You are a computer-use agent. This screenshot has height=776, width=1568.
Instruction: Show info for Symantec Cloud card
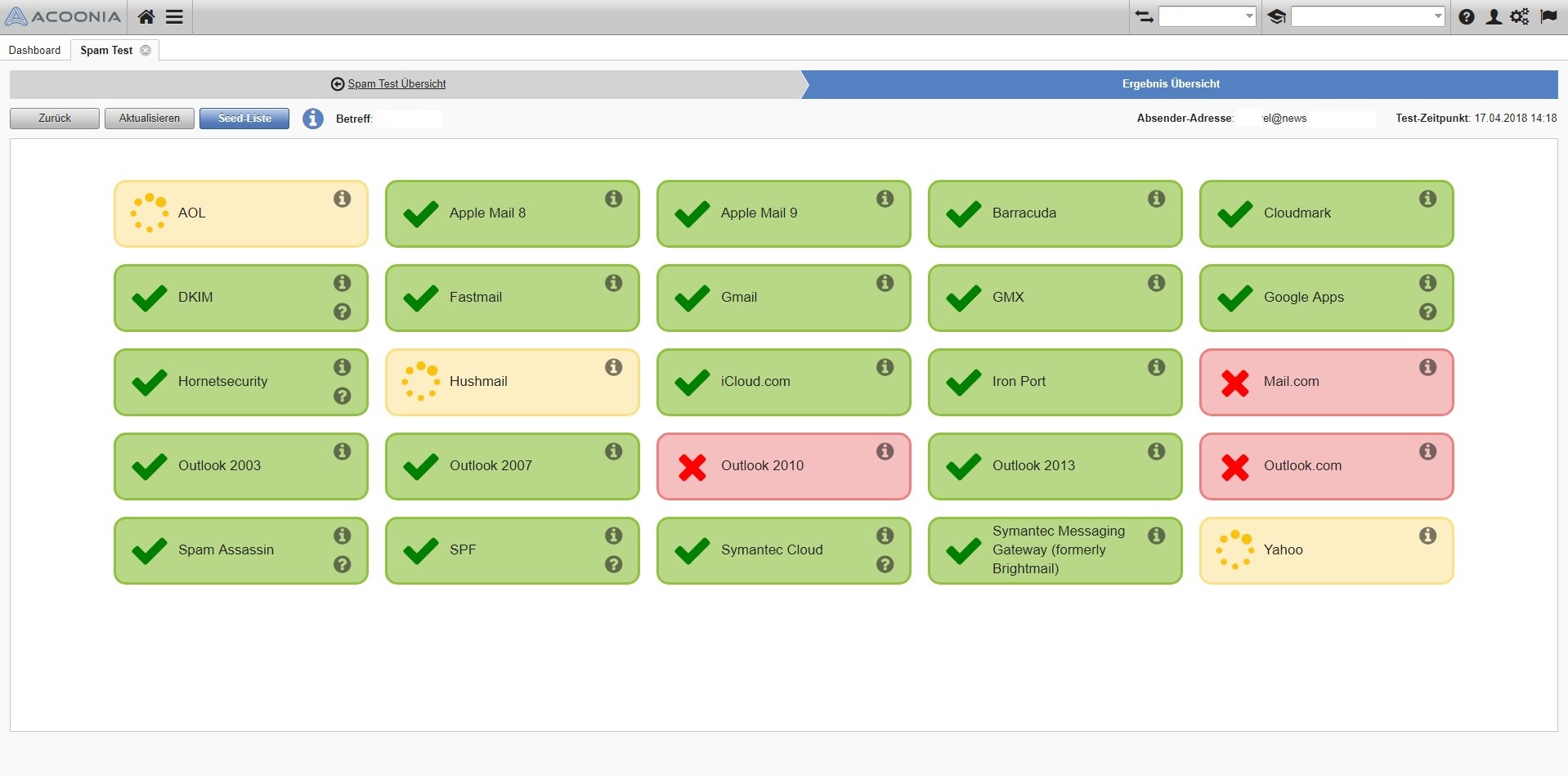[885, 536]
